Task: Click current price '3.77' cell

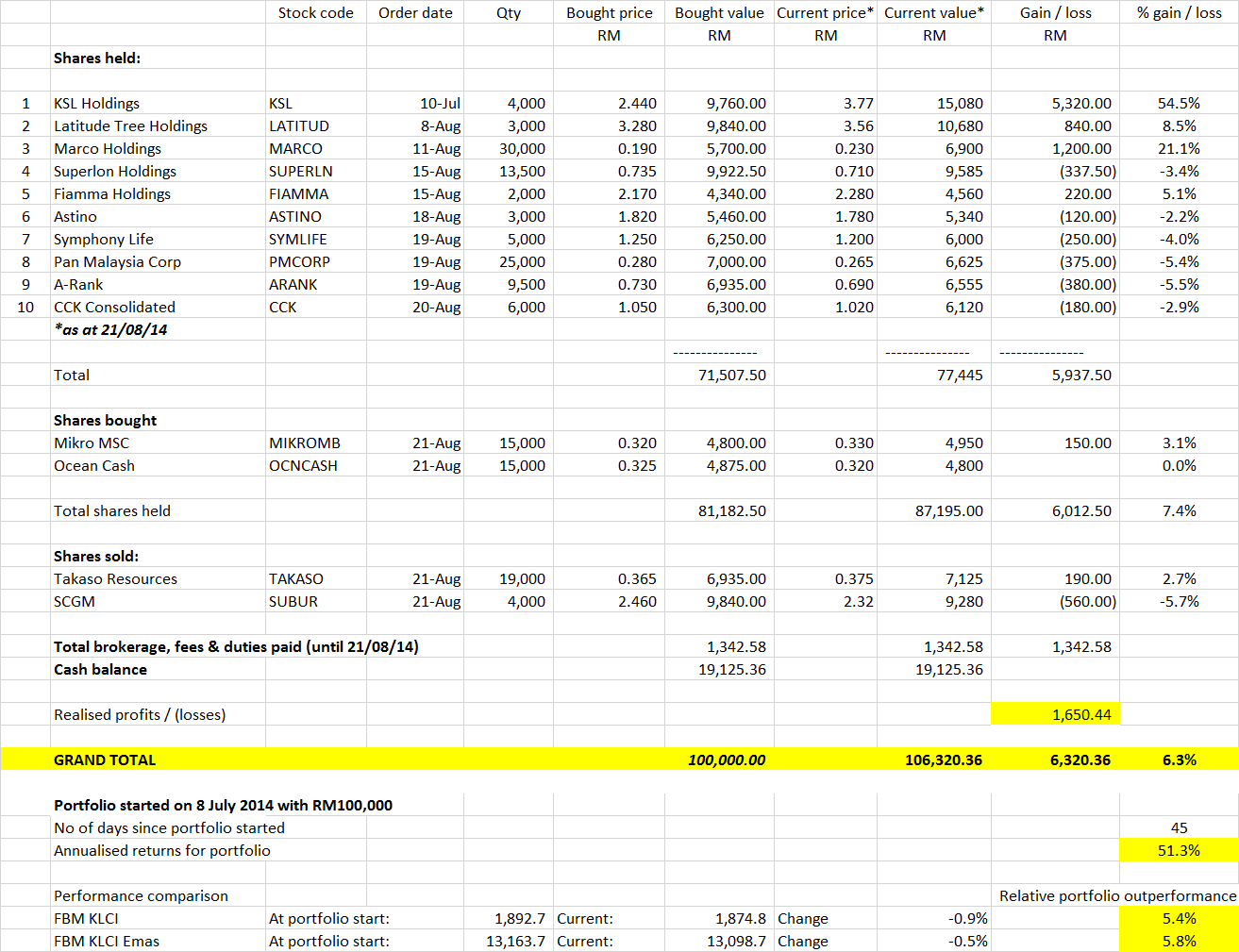Action: 826,103
